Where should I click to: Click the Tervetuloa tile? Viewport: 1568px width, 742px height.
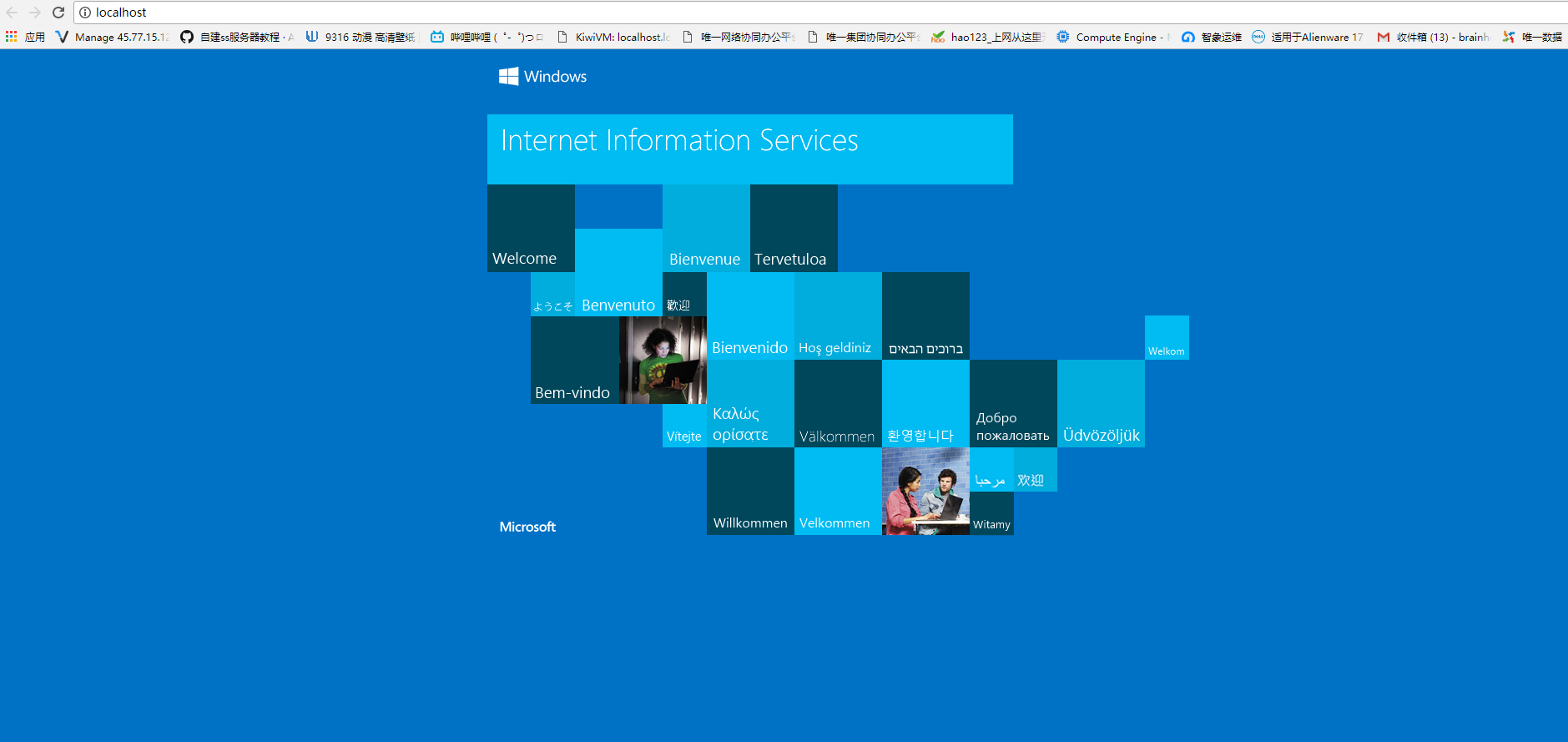[794, 228]
